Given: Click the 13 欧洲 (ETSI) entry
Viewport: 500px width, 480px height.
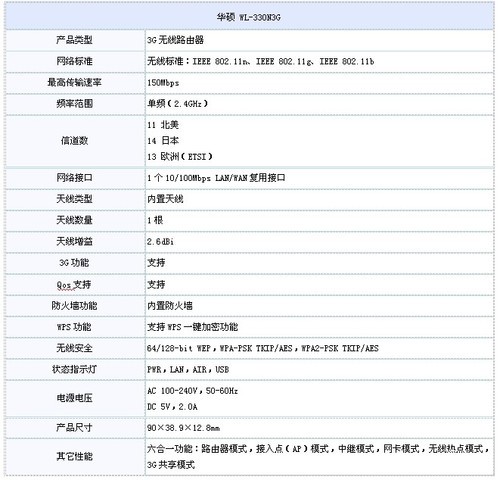Looking at the screenshot, I should 180,156.
